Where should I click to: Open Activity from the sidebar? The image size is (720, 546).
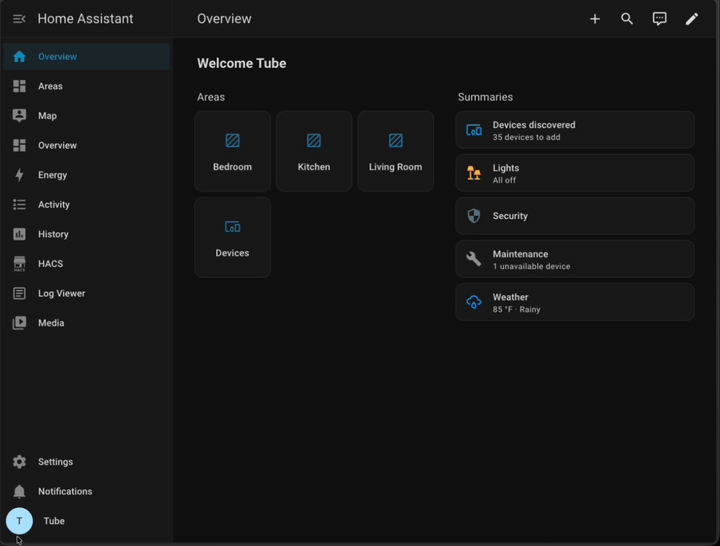click(x=86, y=204)
